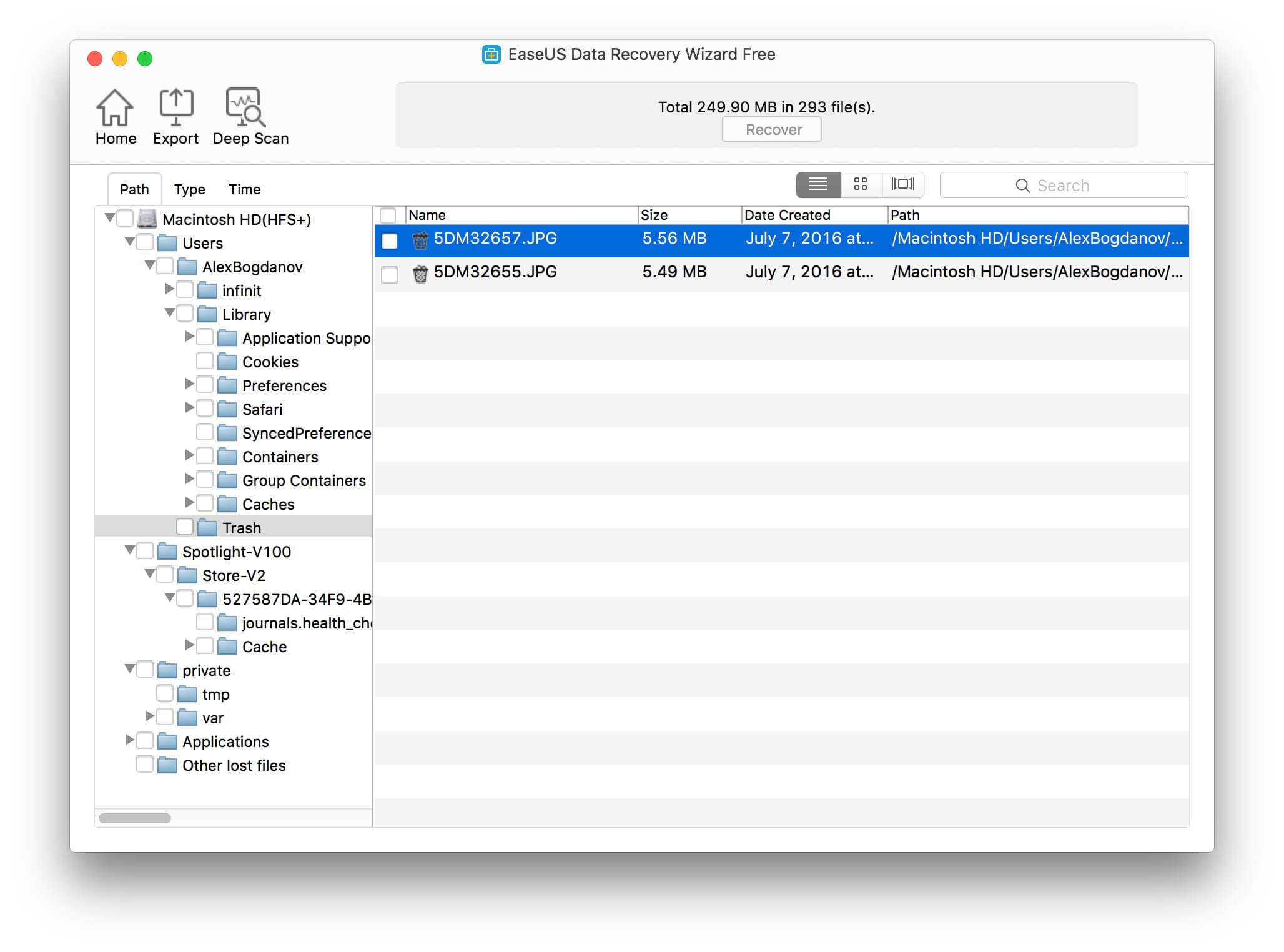Select the 527587DA-34F9-4B folder item
This screenshot has width=1284, height=952.
(297, 599)
